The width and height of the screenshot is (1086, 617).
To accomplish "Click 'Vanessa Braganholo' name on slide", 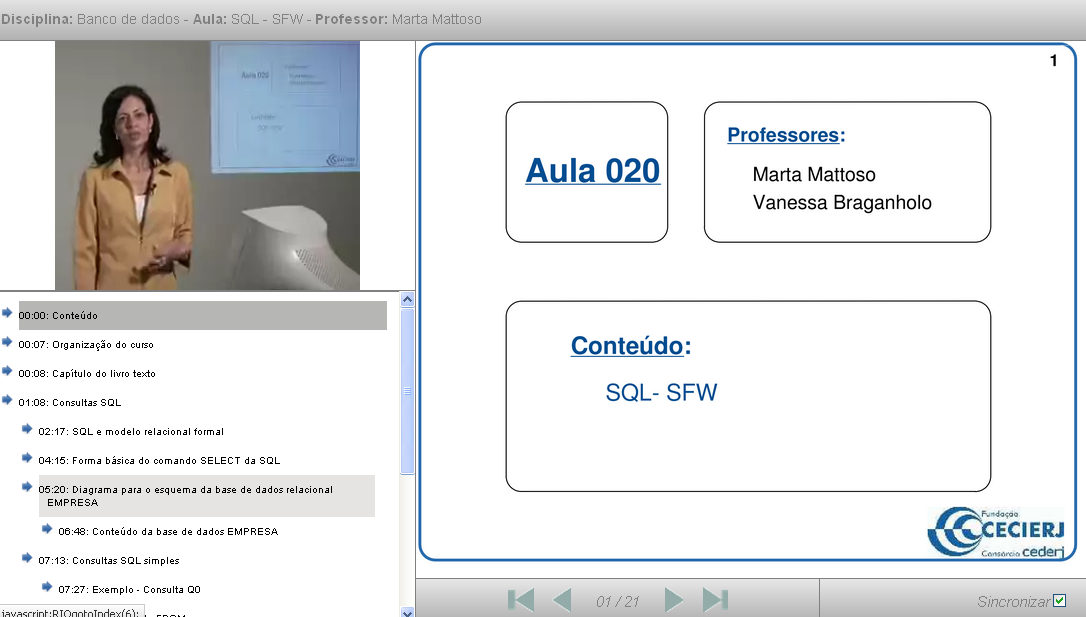I will [842, 203].
